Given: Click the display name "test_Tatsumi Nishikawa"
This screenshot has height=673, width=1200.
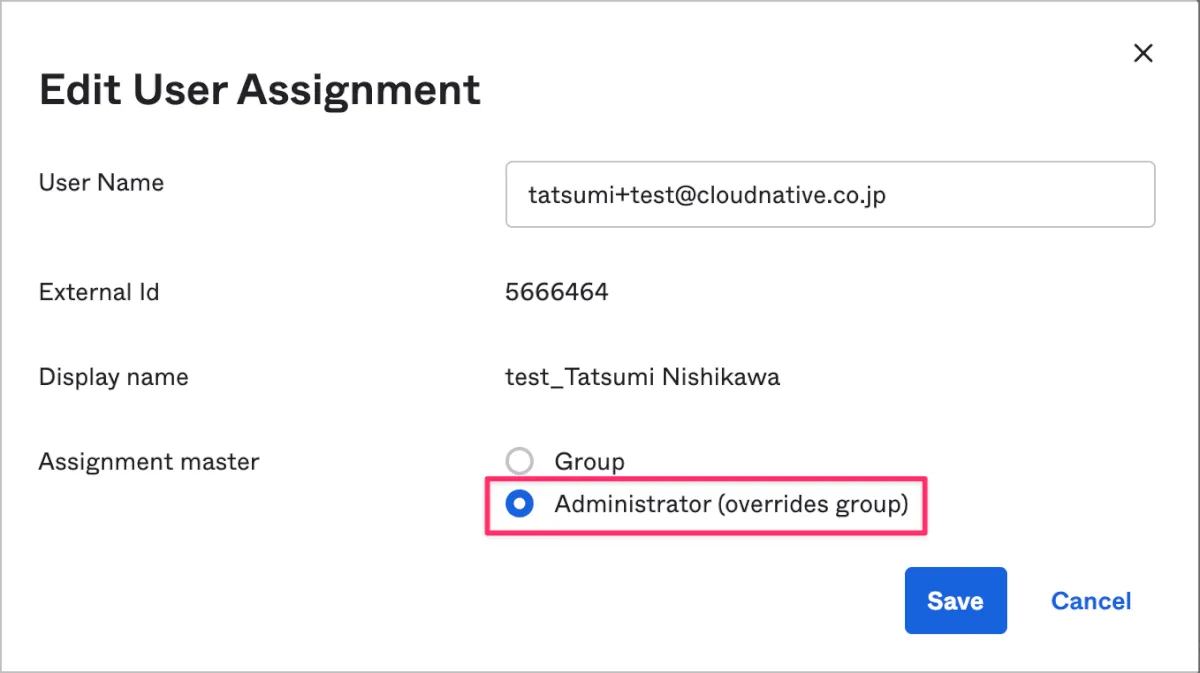Looking at the screenshot, I should point(643,377).
